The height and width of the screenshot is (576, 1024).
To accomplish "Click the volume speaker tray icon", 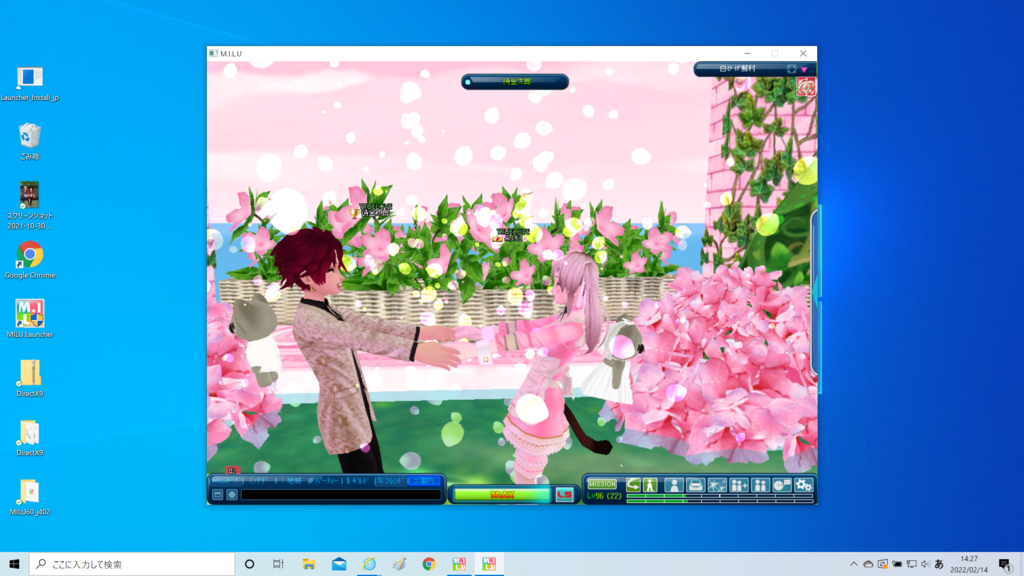I will (925, 564).
